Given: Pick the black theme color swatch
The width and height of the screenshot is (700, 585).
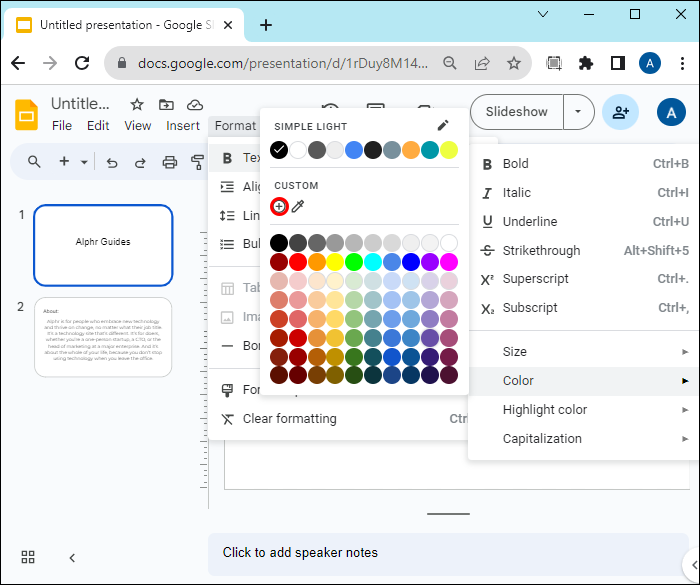Looking at the screenshot, I should pos(279,150).
